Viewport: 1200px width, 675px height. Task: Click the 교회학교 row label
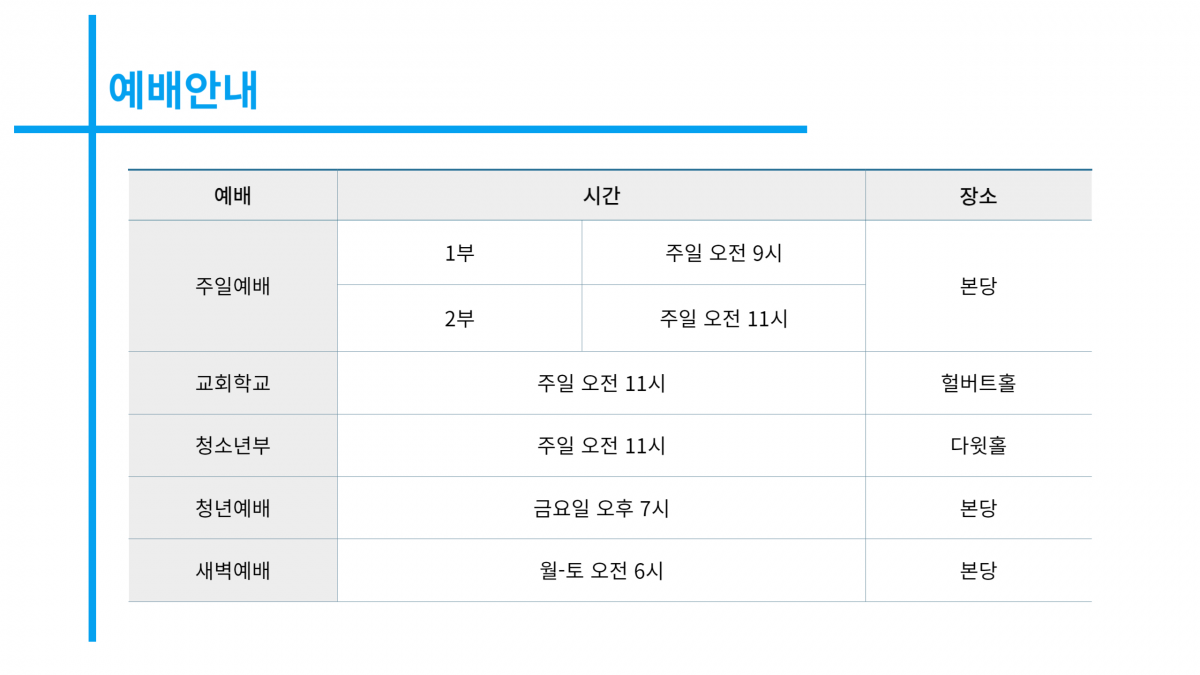pyautogui.click(x=233, y=383)
